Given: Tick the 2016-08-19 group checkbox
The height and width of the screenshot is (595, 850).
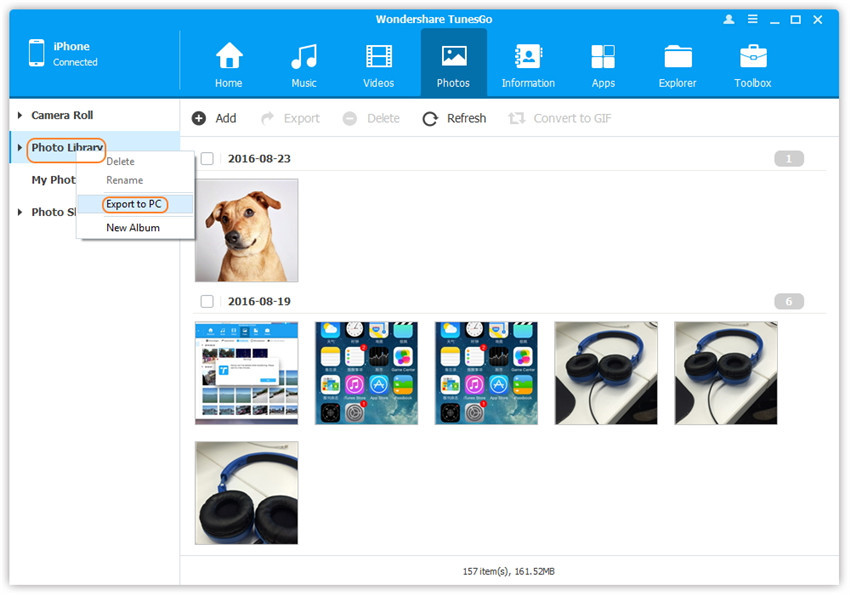Looking at the screenshot, I should click(x=207, y=301).
